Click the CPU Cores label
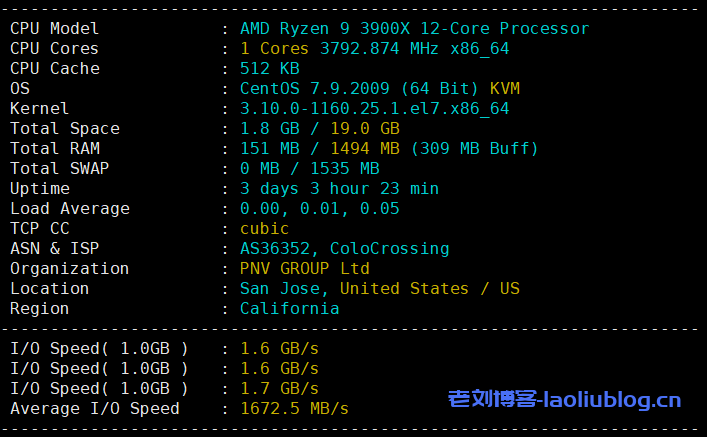Screen dimensions: 707x437 54,48
